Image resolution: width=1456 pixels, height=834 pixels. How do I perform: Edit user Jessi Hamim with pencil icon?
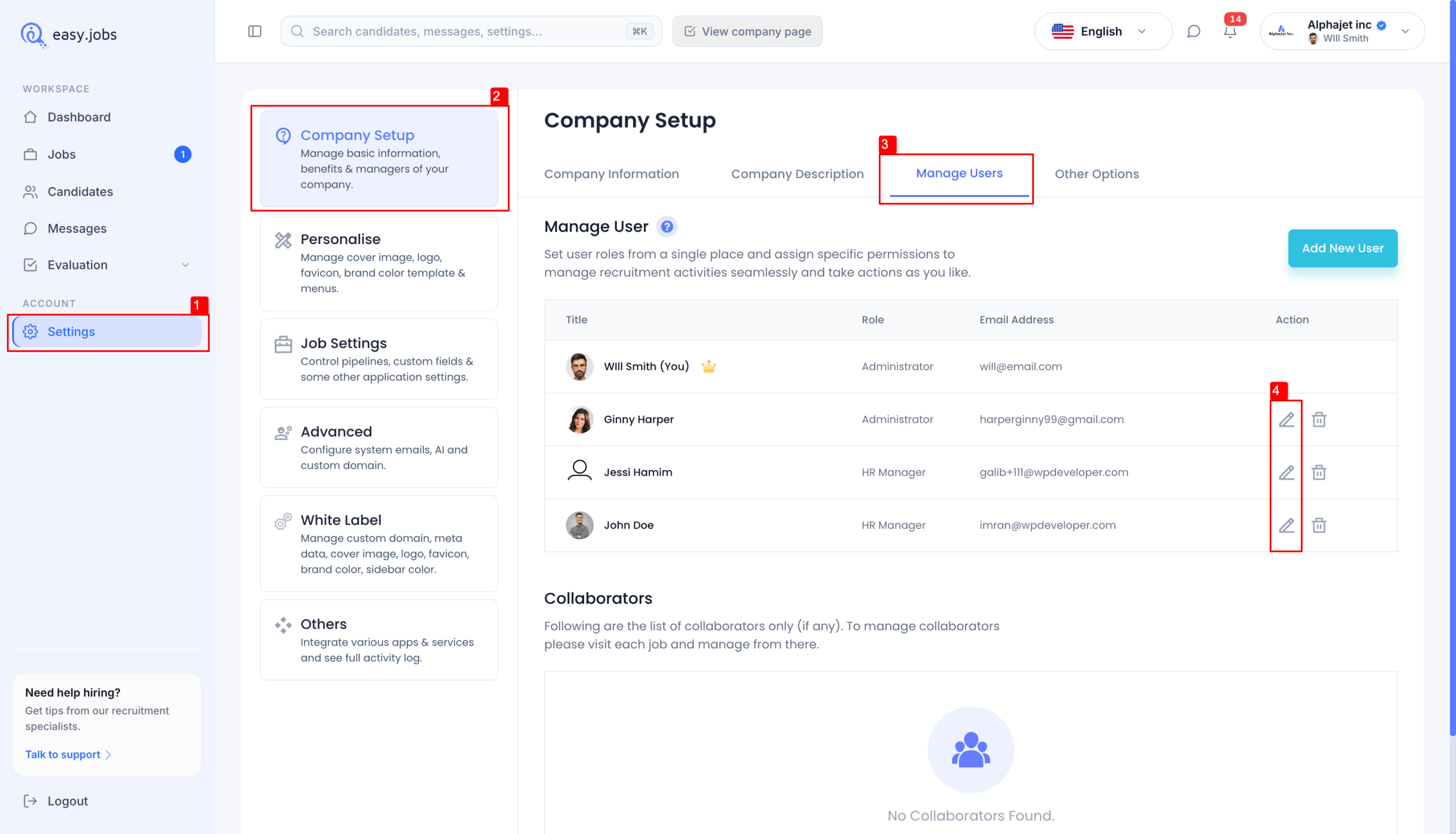click(1287, 473)
